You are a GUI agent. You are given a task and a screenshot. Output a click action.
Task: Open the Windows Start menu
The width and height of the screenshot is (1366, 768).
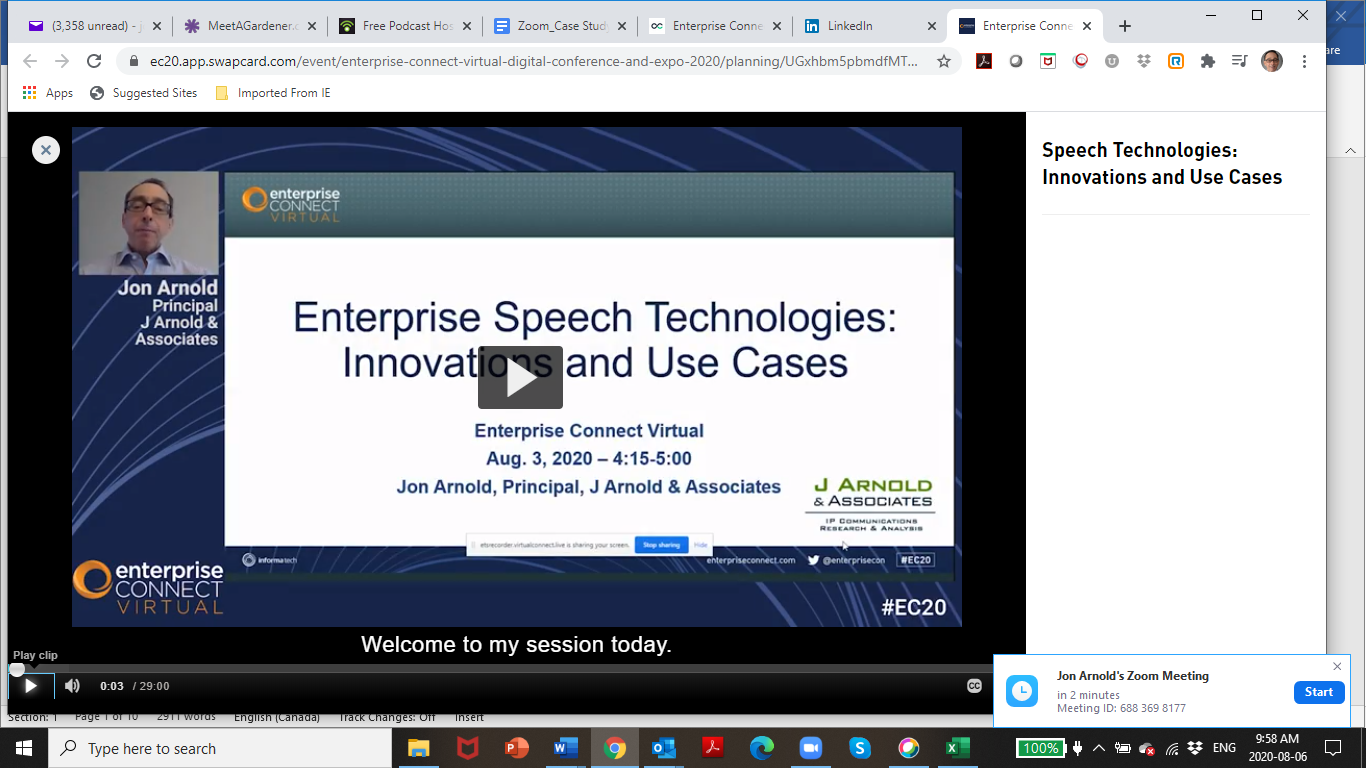coord(24,748)
